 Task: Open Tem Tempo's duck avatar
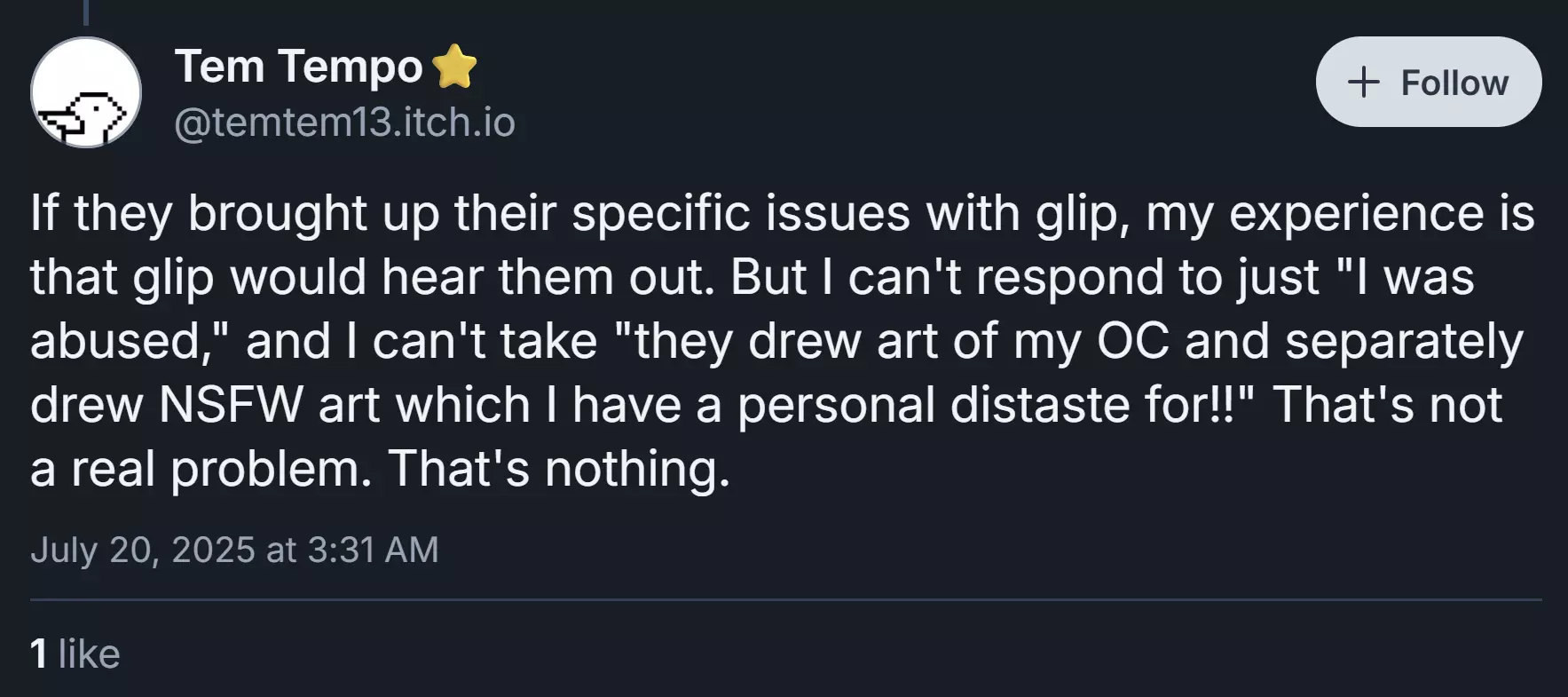tap(86, 92)
